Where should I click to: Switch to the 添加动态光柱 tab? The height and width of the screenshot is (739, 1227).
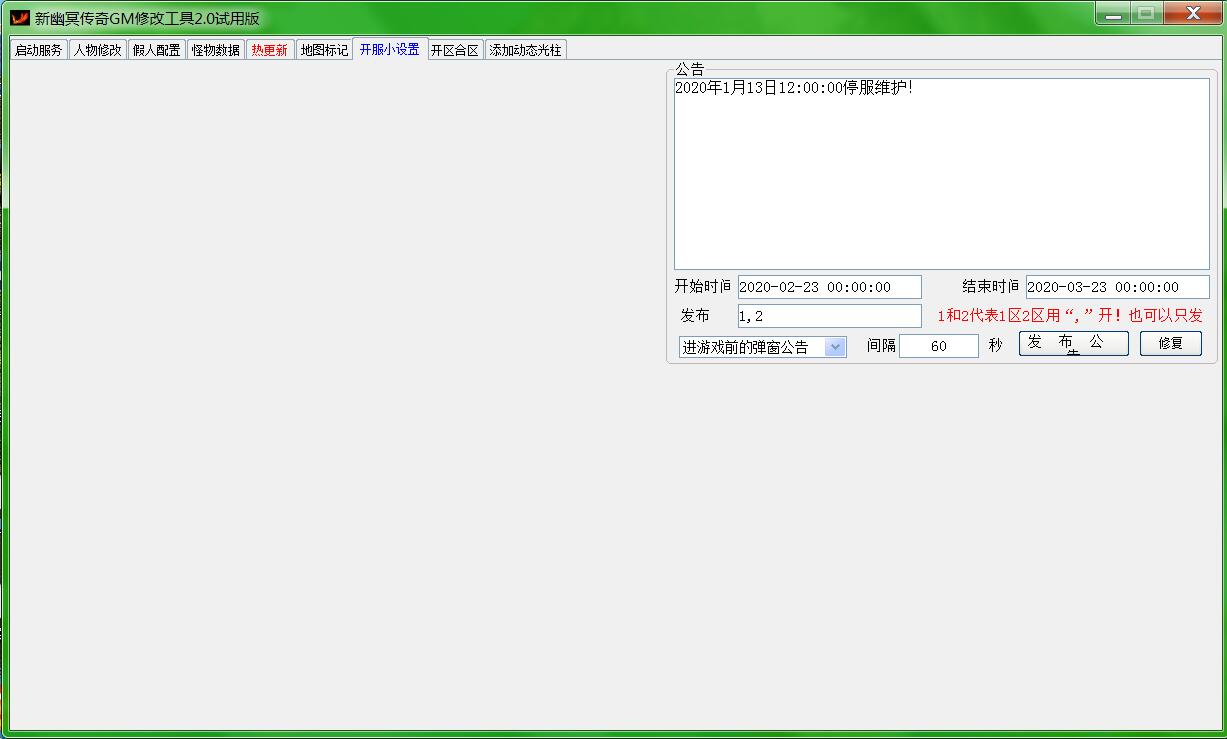tap(525, 50)
